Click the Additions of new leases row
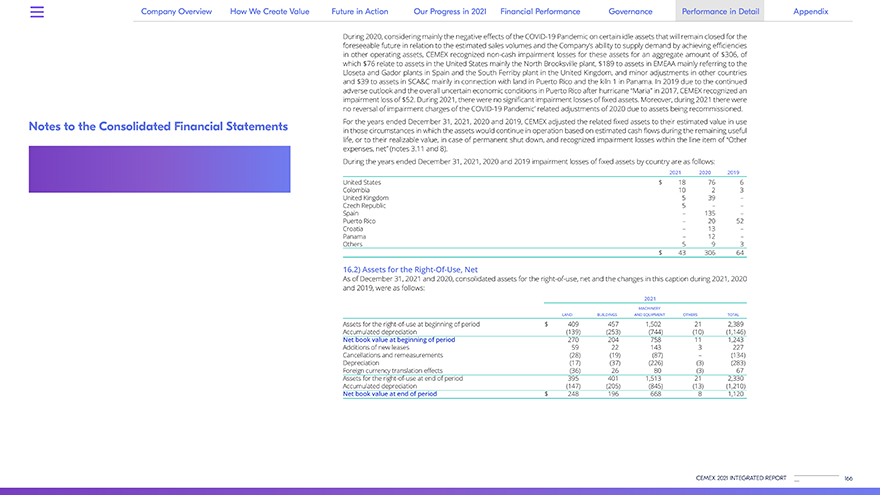This screenshot has width=880, height=495. 377,346
